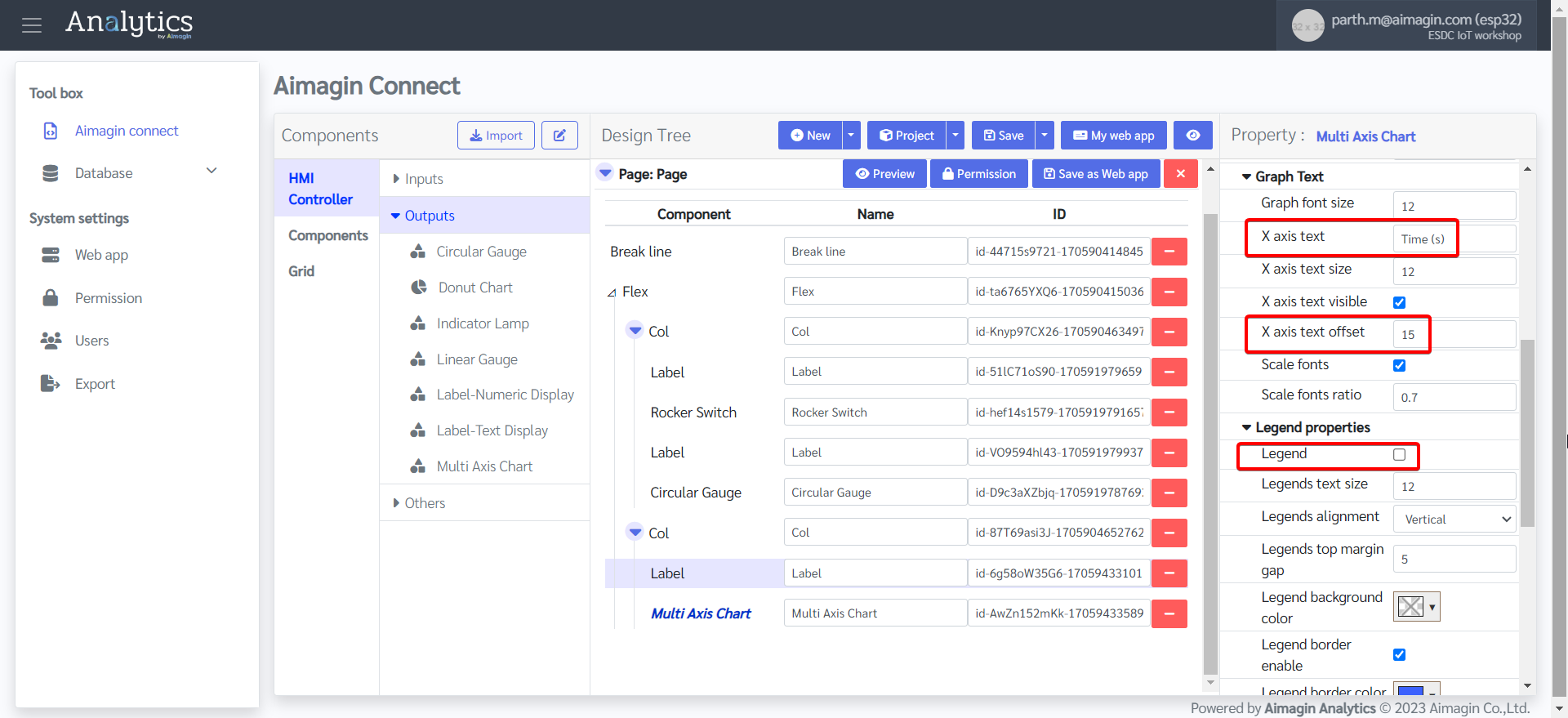Click the property panel scrollbar
Screen dimensions: 1568x718
[1527, 433]
